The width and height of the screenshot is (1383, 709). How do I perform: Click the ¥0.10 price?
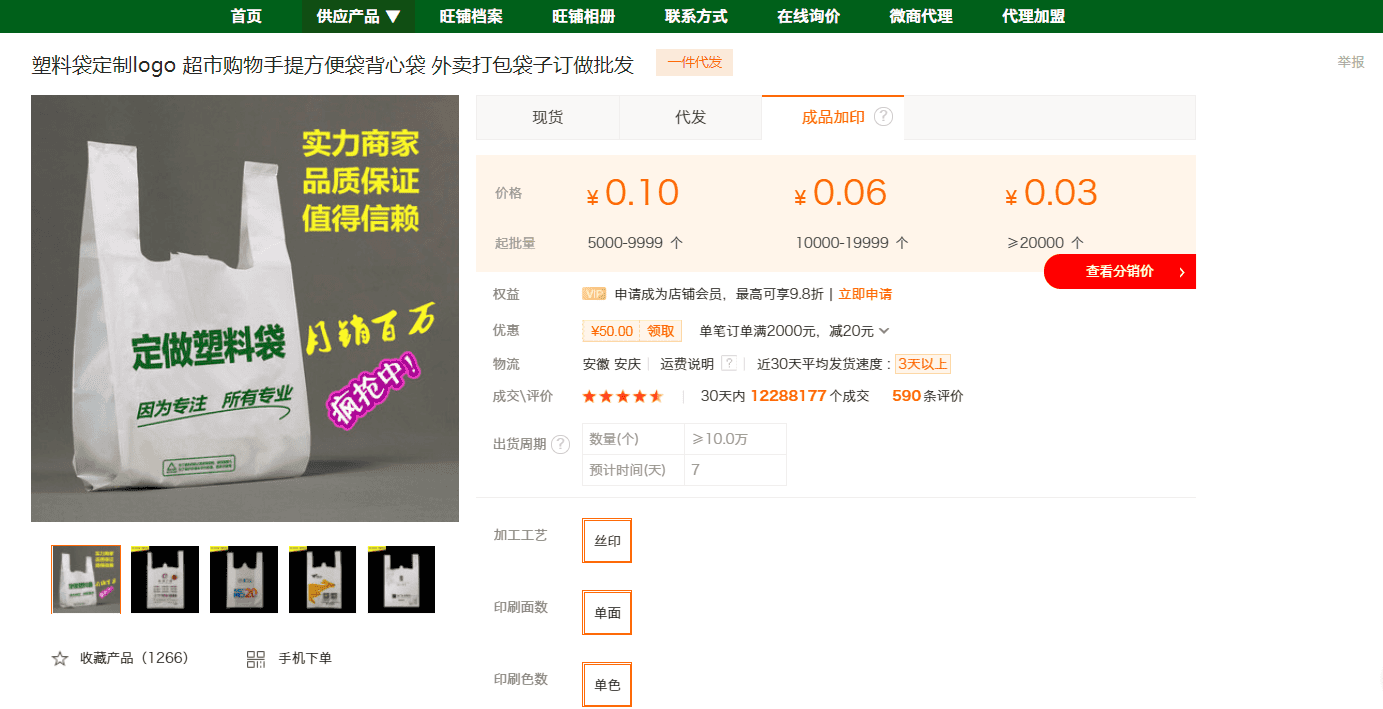point(633,193)
